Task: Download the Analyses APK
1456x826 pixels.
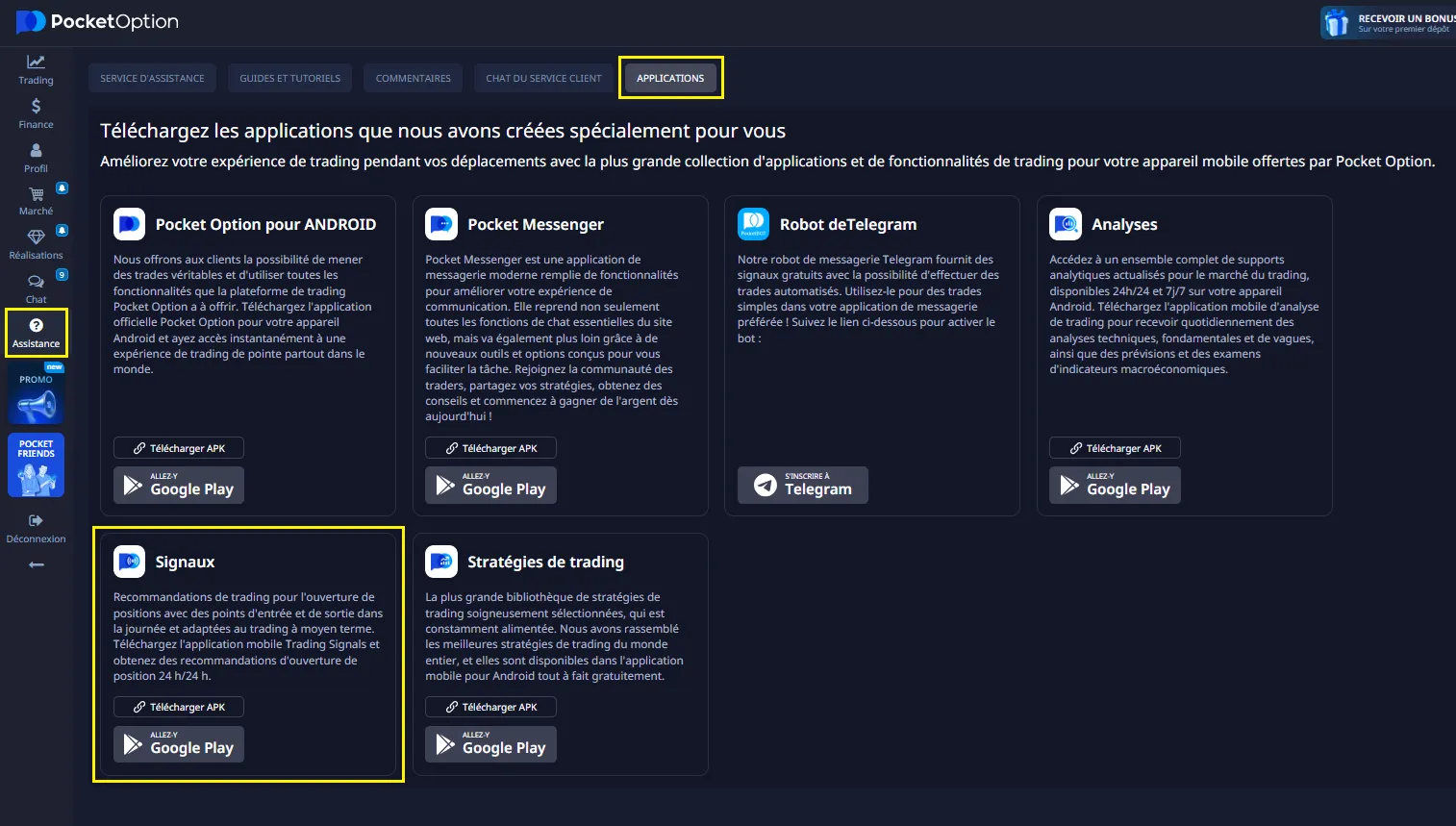Action: pyautogui.click(x=1115, y=448)
